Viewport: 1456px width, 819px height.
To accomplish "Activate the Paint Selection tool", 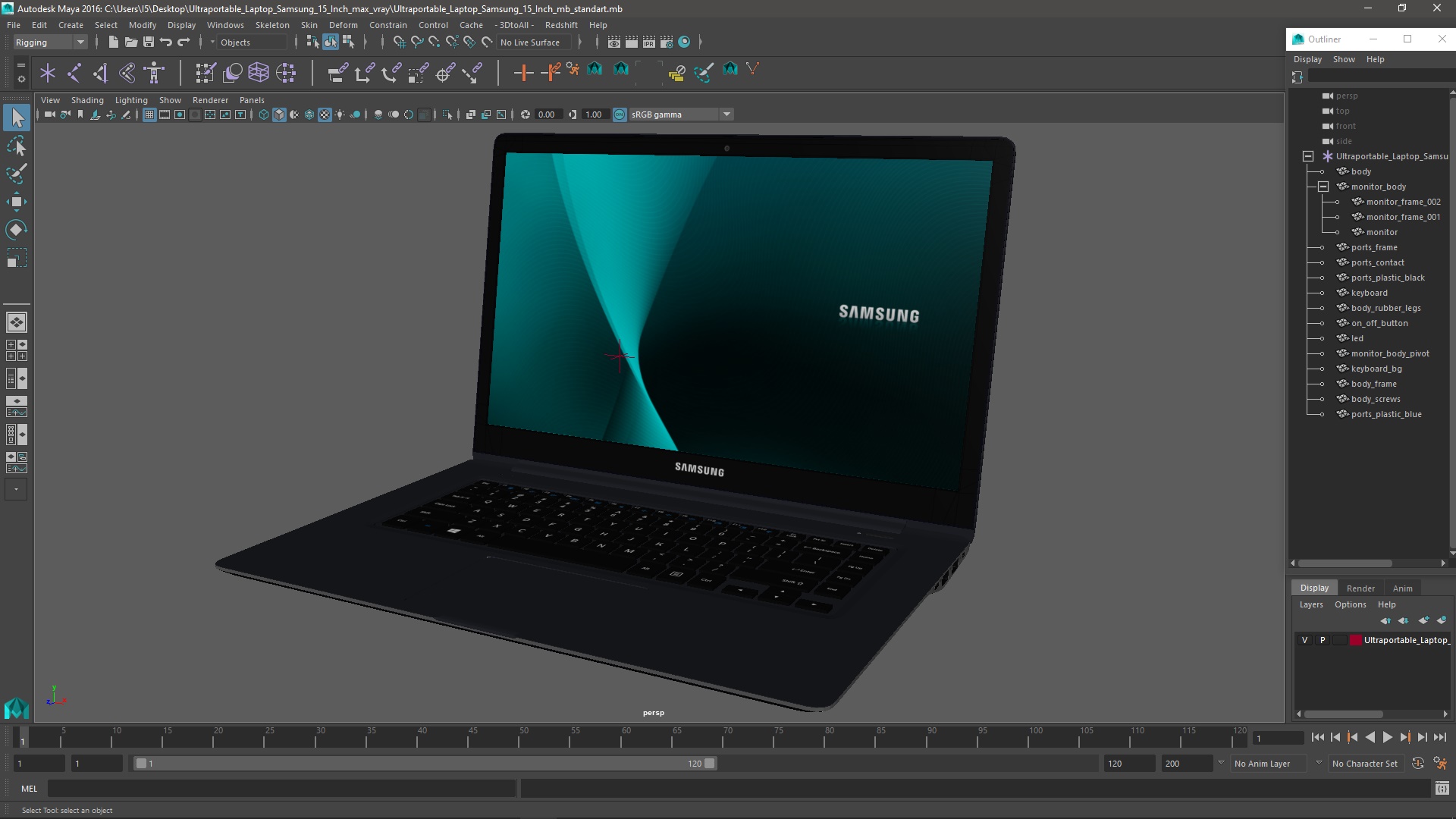I will pyautogui.click(x=17, y=174).
